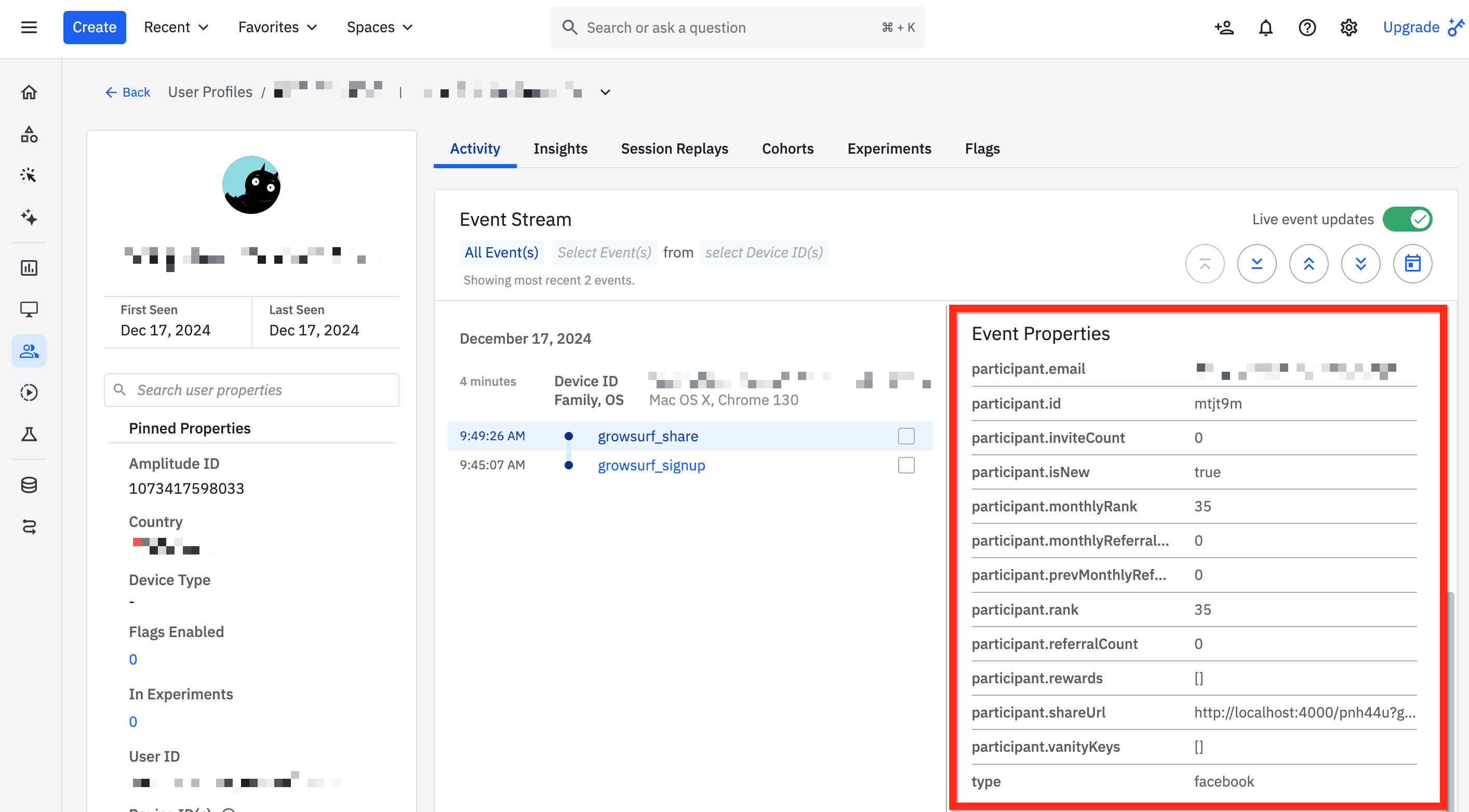Expand the Recent dropdown
The image size is (1469, 812).
tap(176, 28)
